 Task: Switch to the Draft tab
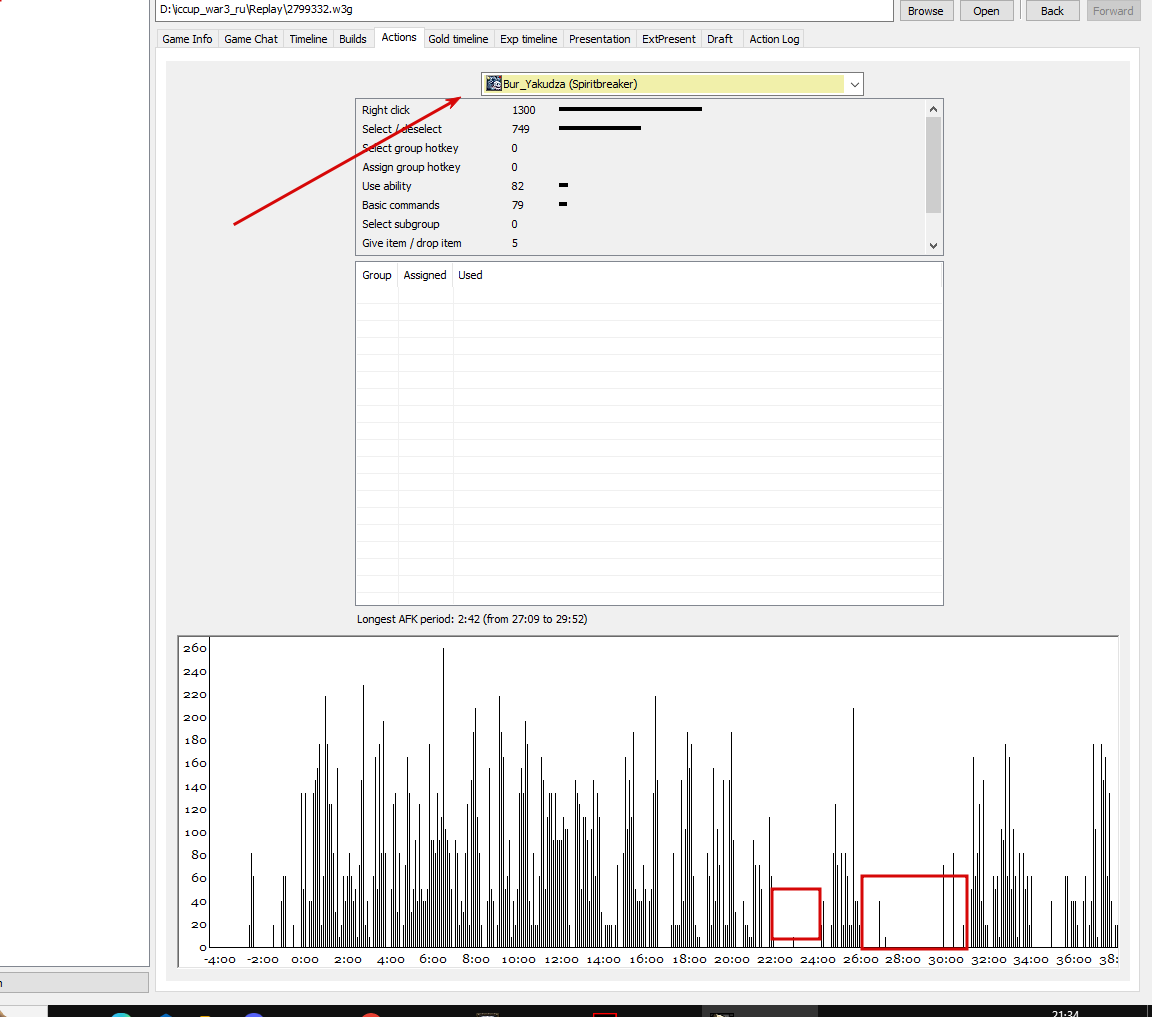[x=719, y=39]
